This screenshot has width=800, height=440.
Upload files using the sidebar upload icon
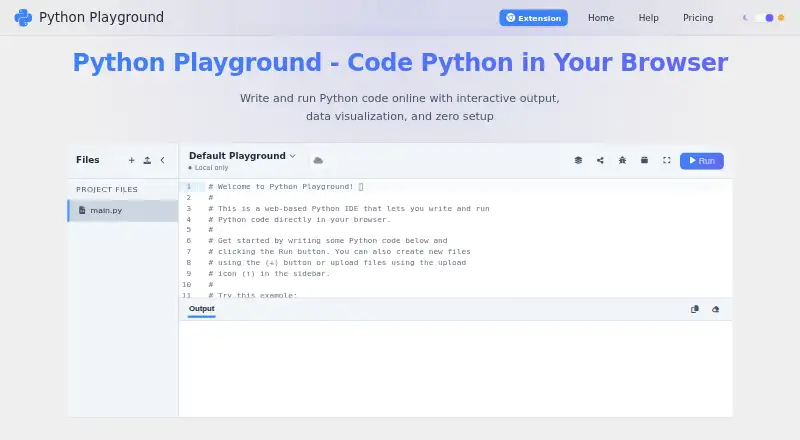point(147,160)
